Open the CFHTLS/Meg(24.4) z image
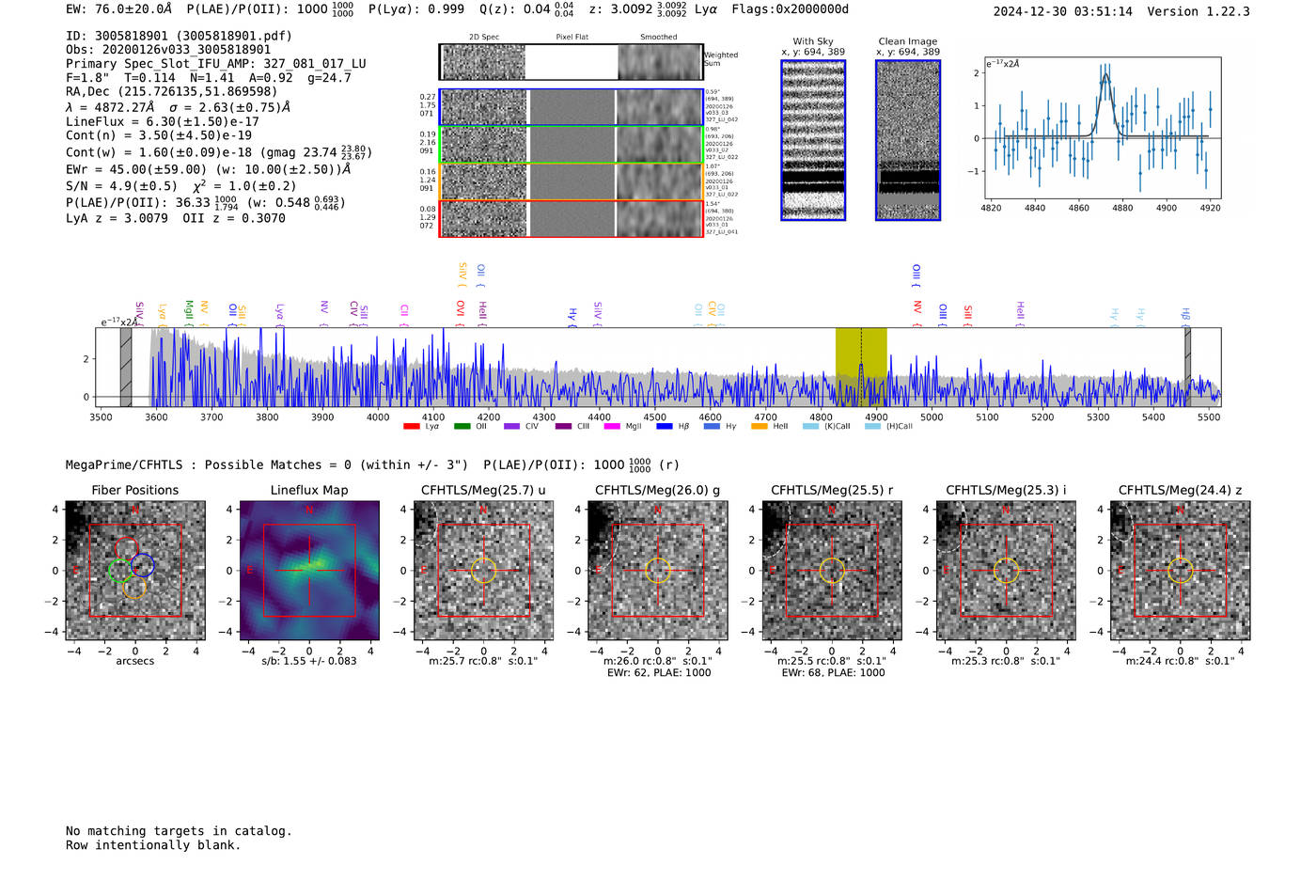 (1181, 571)
